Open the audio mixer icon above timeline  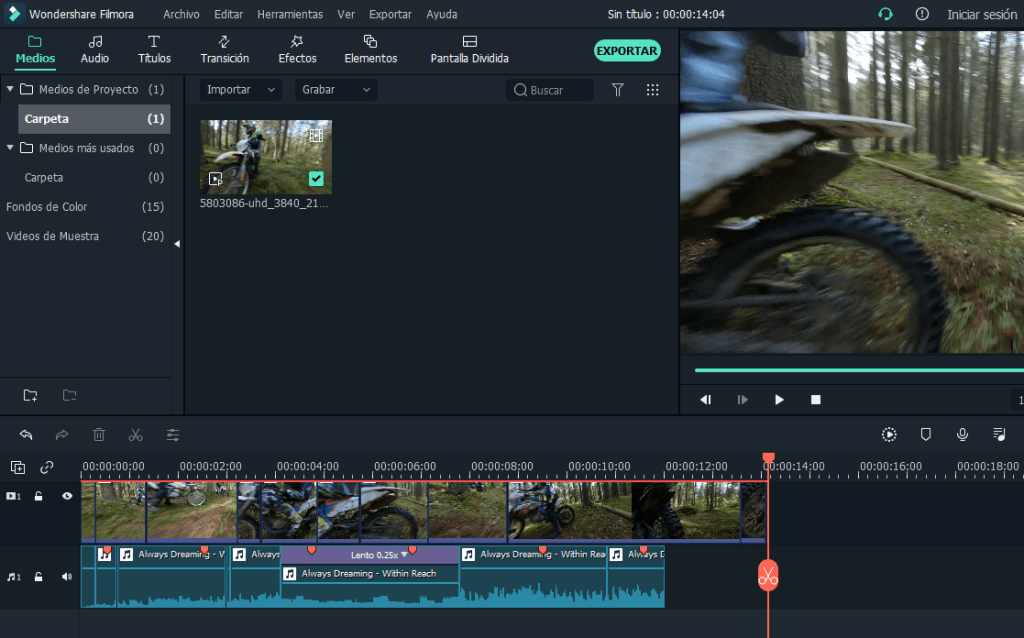(x=999, y=435)
